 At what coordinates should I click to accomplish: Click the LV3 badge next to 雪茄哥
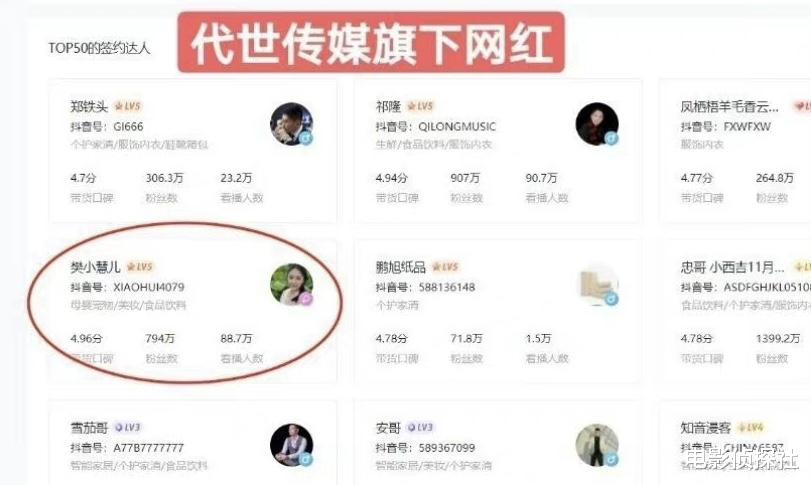(128, 428)
